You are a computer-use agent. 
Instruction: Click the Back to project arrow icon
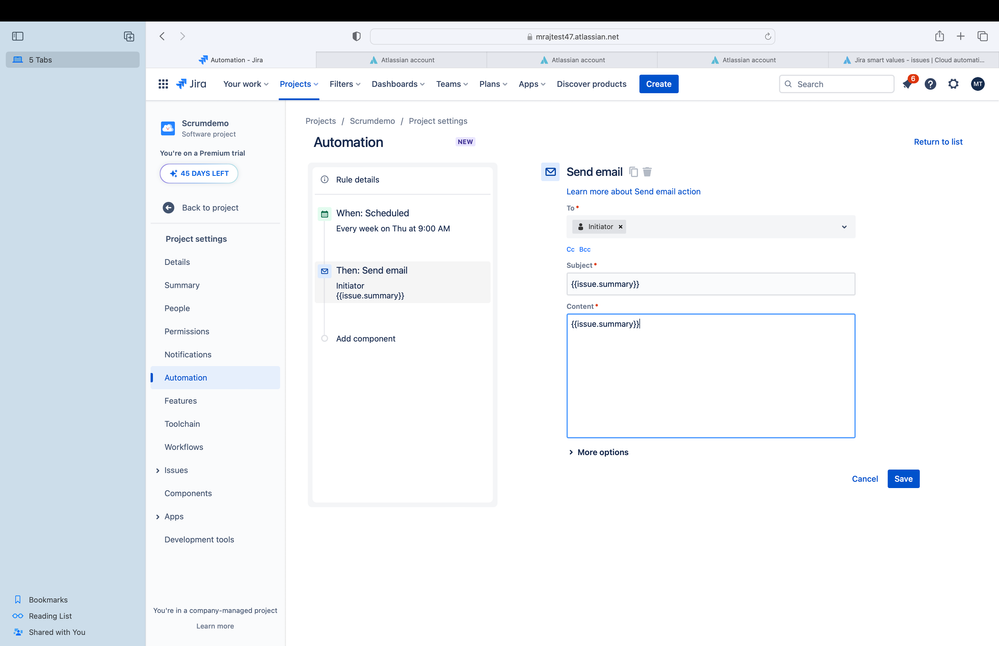168,208
